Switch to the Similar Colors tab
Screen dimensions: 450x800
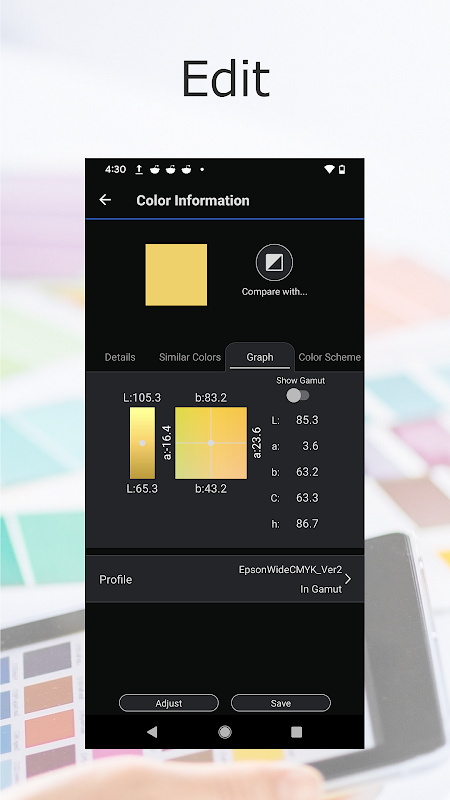click(x=190, y=357)
